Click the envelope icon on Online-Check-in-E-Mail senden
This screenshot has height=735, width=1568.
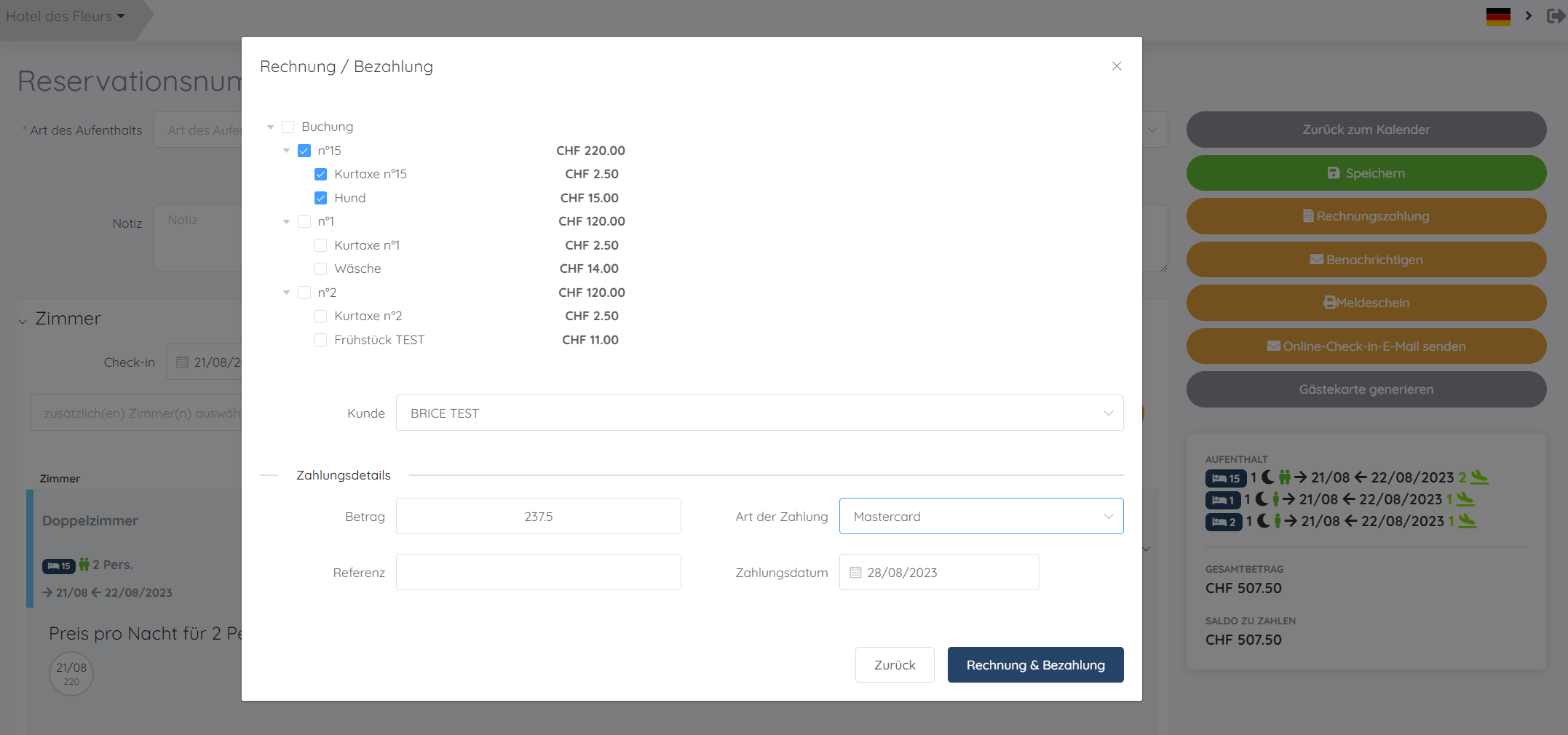[x=1275, y=346]
